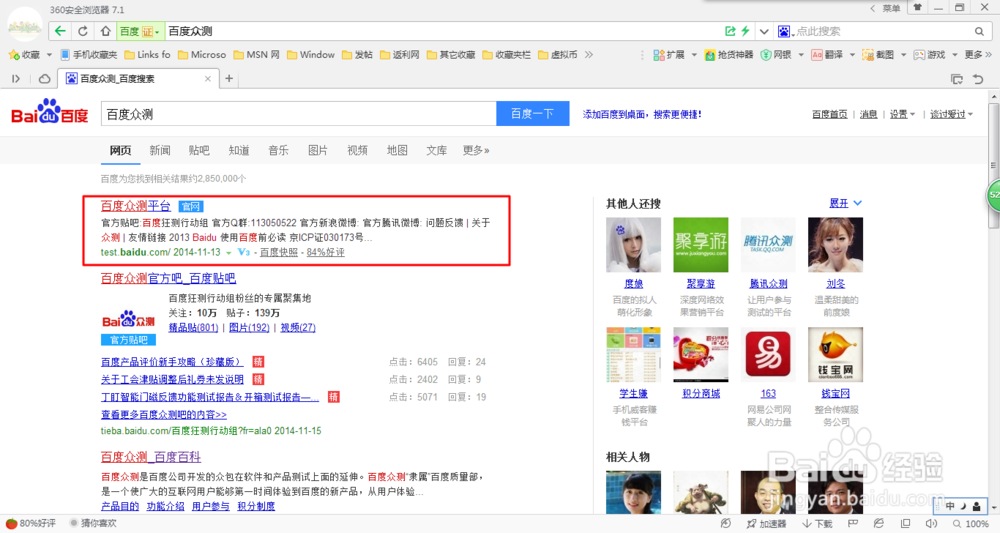The height and width of the screenshot is (533, 1000).
Task: Switch to the 图片 tab
Action: [x=318, y=150]
